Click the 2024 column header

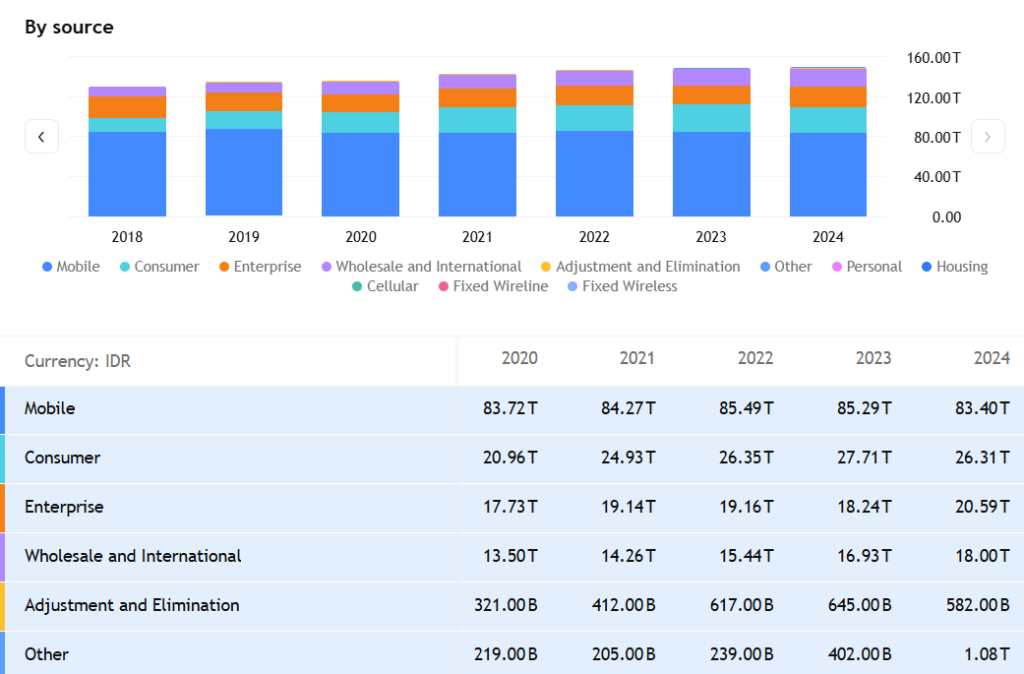coord(991,358)
